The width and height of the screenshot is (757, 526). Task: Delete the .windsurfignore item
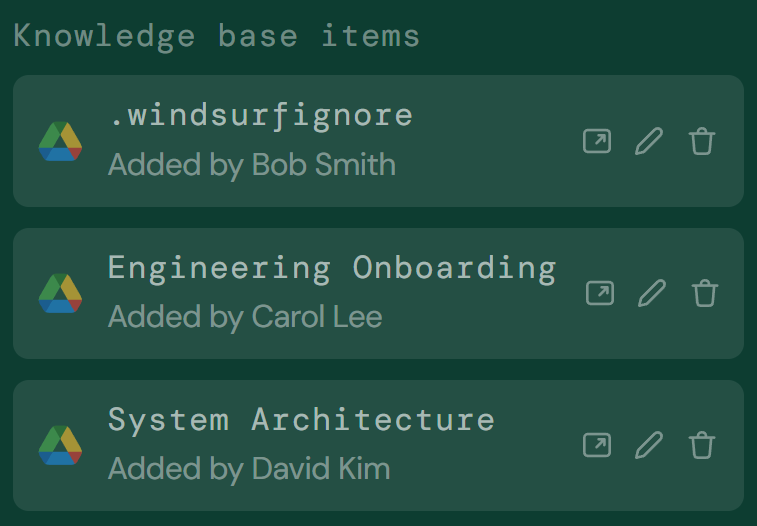pos(702,142)
